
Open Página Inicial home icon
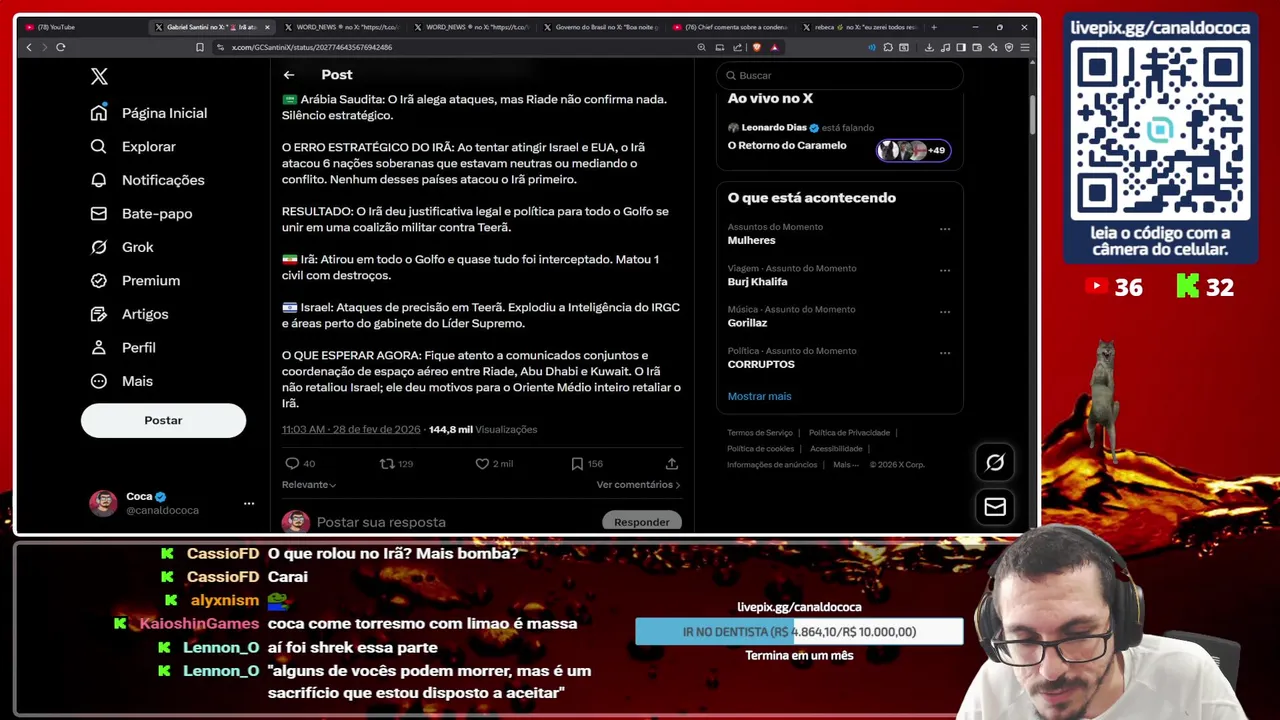point(98,112)
